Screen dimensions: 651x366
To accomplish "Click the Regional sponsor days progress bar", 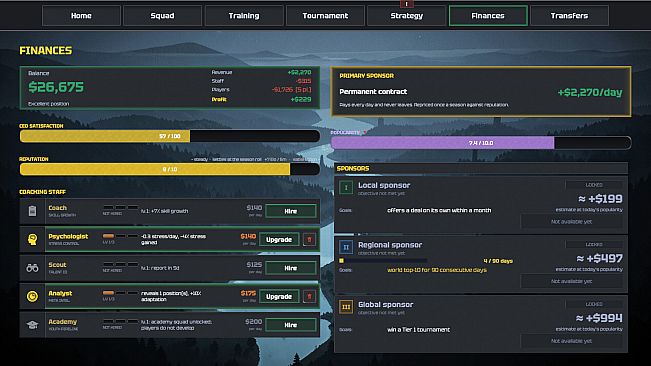I will click(x=383, y=261).
